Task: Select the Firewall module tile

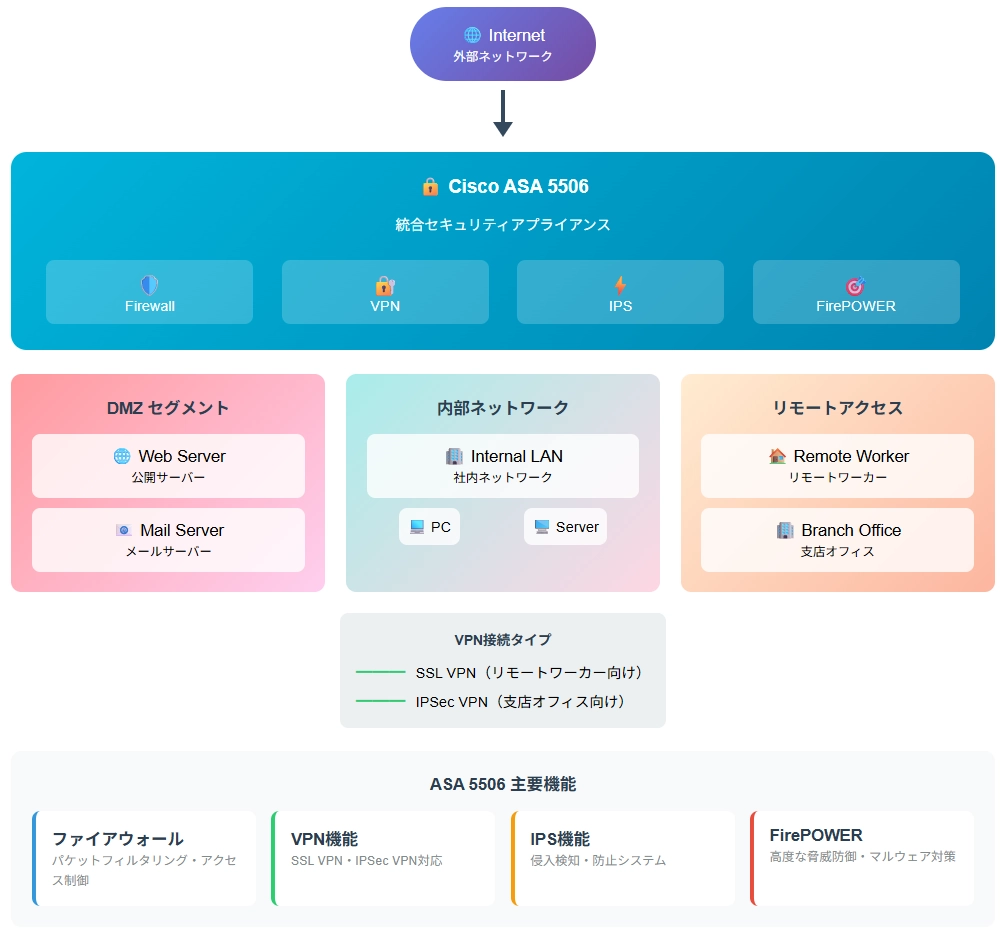Action: (149, 292)
